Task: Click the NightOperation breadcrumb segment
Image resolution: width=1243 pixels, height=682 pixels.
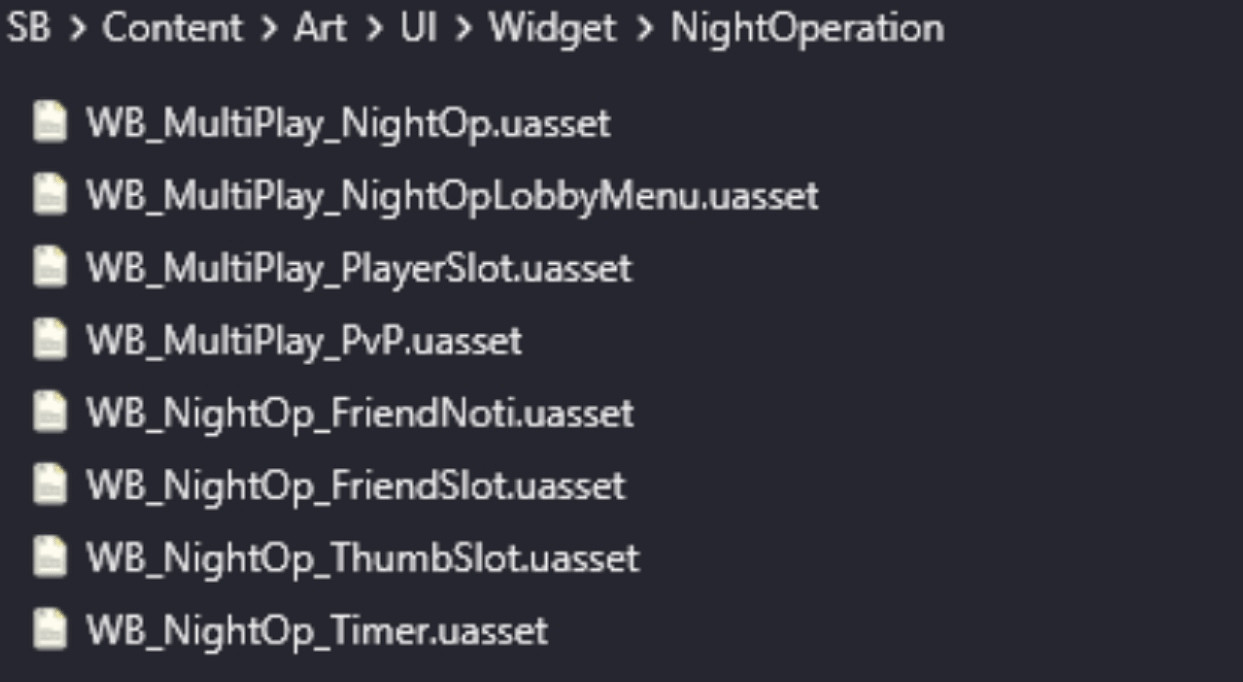Action: (807, 28)
